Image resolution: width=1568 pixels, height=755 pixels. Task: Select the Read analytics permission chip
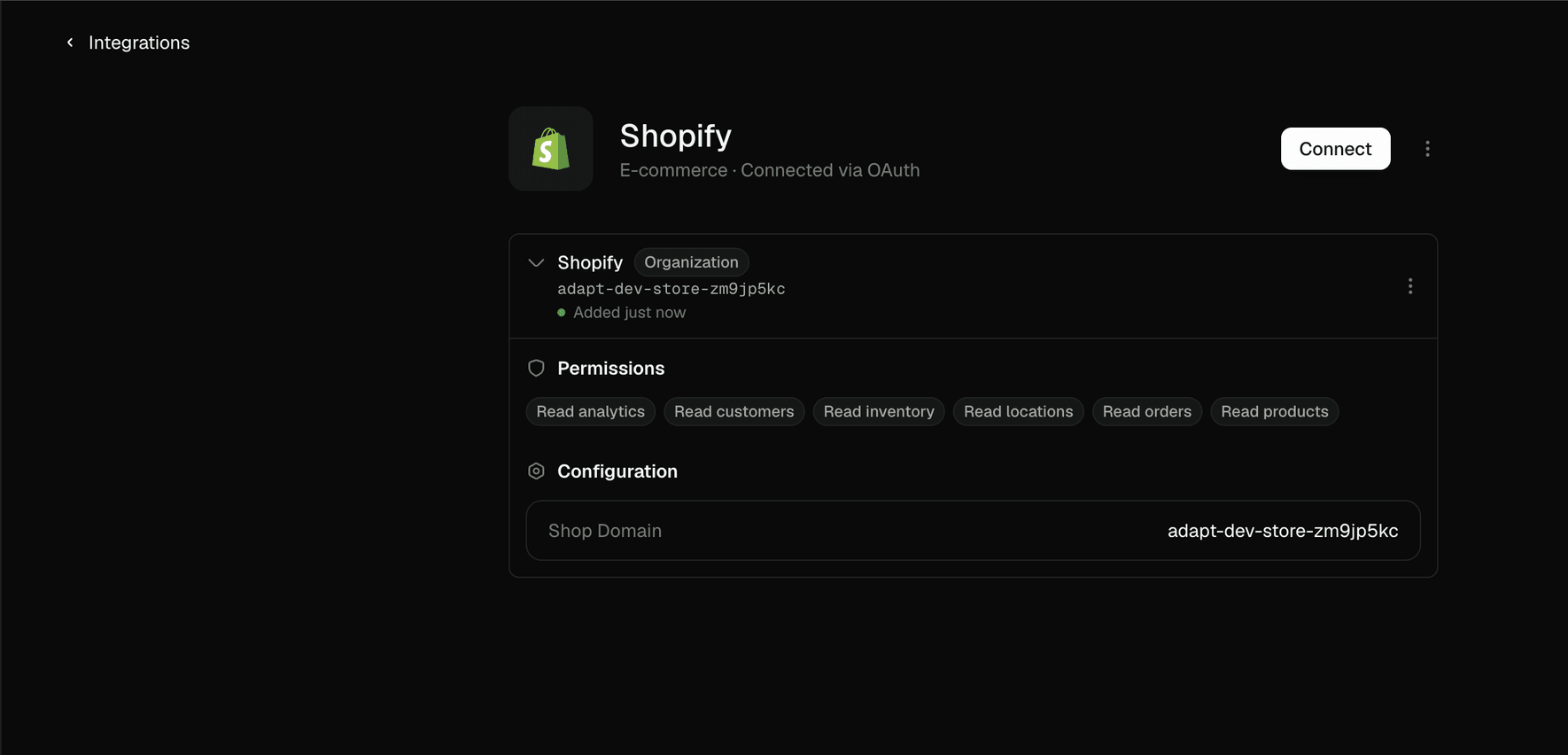(x=590, y=411)
